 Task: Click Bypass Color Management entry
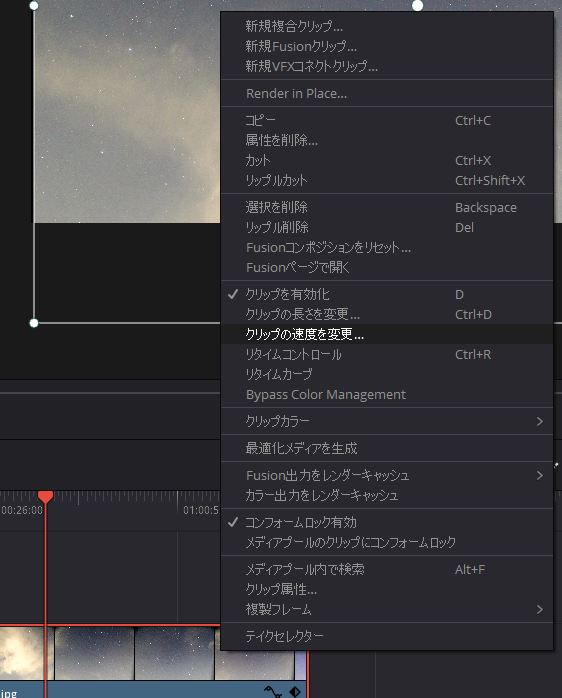[x=387, y=394]
